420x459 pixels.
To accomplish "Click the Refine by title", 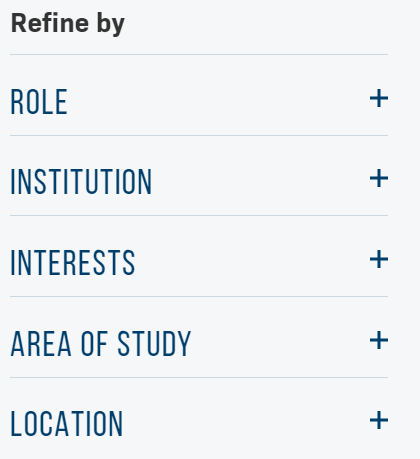I will pyautogui.click(x=68, y=23).
